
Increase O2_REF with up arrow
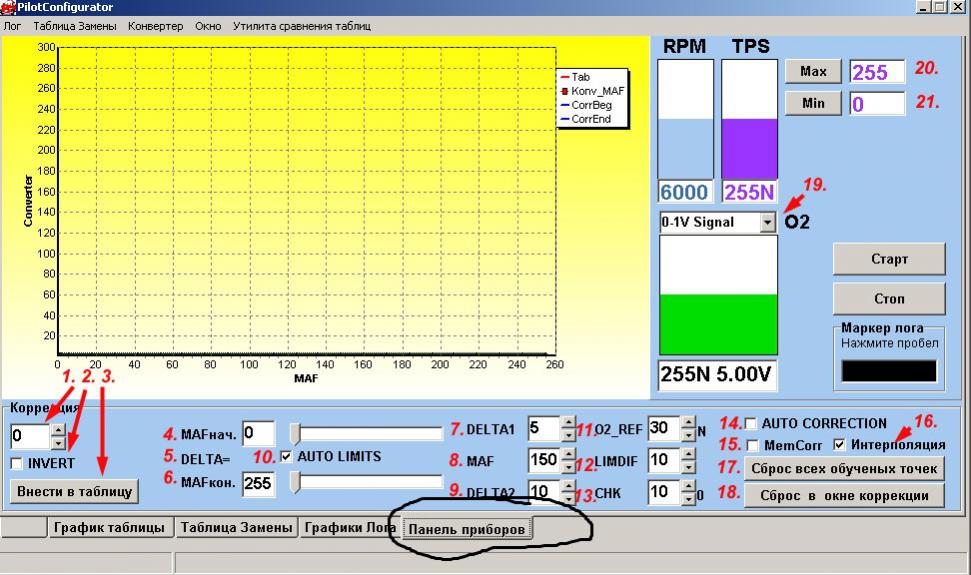(689, 422)
